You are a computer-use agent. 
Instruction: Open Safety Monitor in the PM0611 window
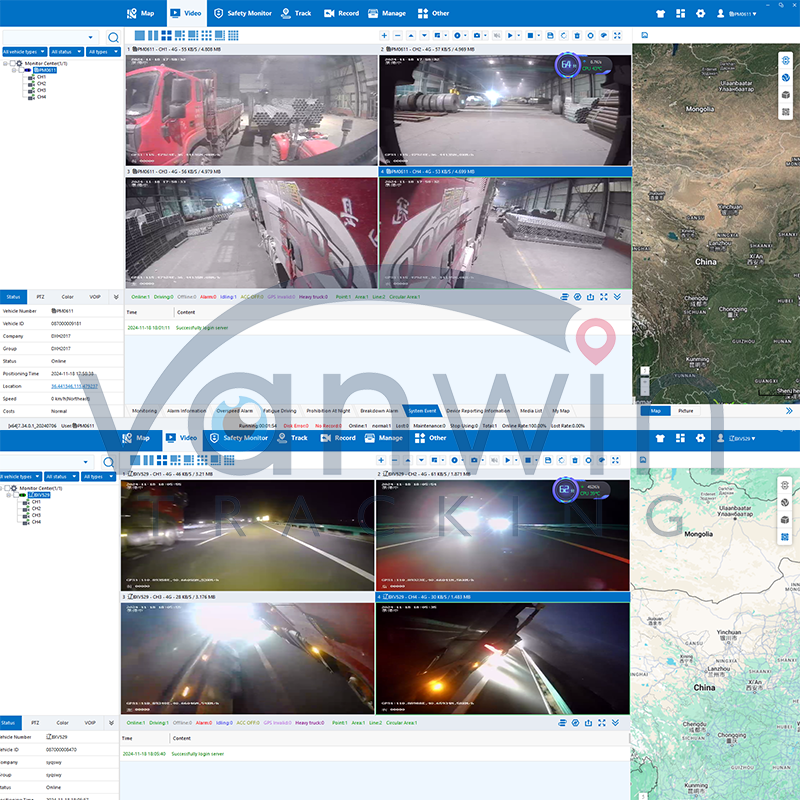click(242, 13)
